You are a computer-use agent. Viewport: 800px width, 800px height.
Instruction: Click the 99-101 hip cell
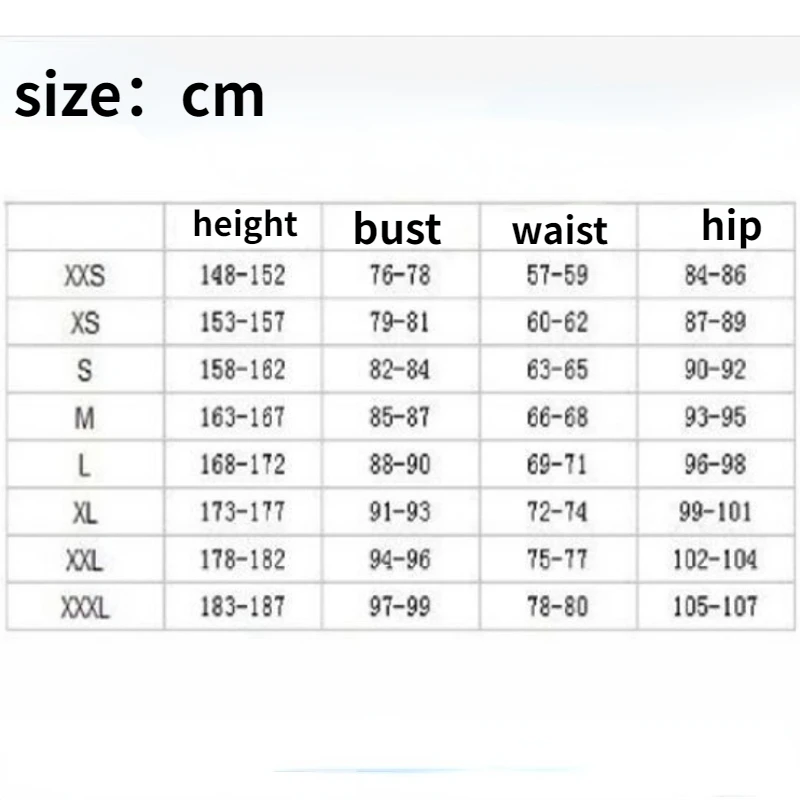pos(715,512)
